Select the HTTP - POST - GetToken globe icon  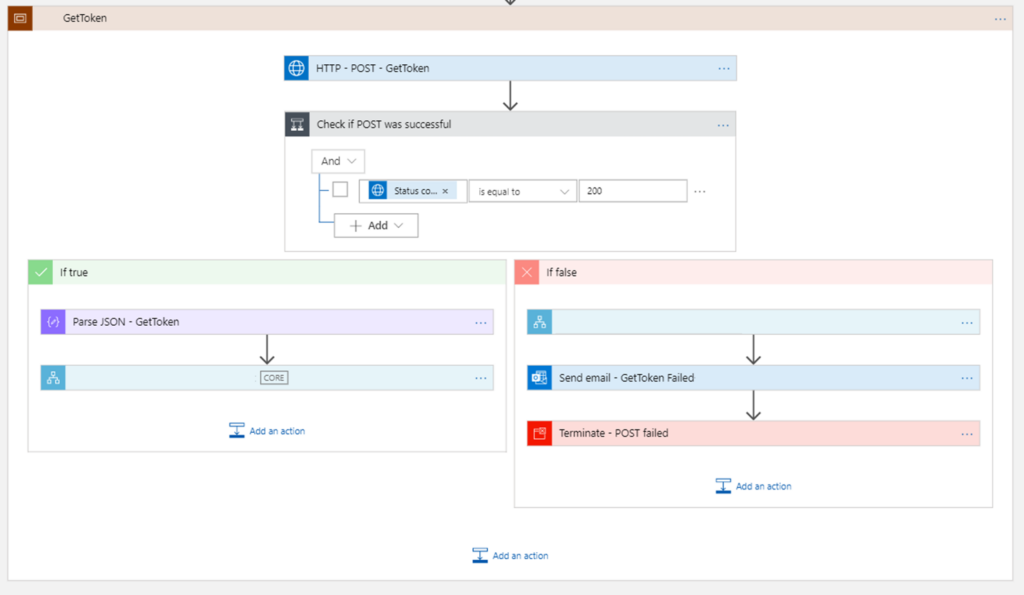click(x=294, y=68)
